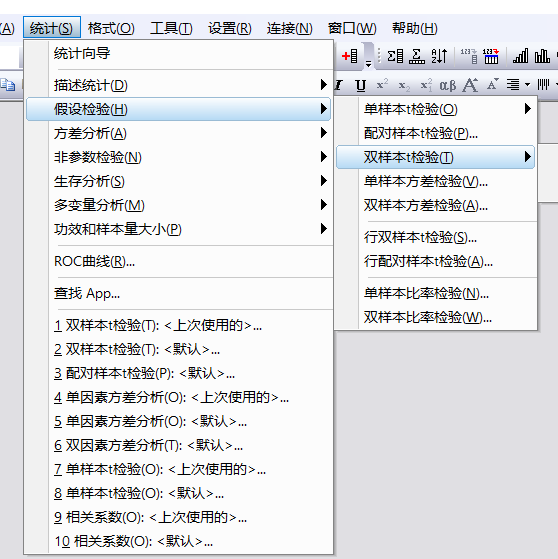Click the Add New Columns toolbar icon
Viewport: 558px width, 559px height.
coord(349,56)
